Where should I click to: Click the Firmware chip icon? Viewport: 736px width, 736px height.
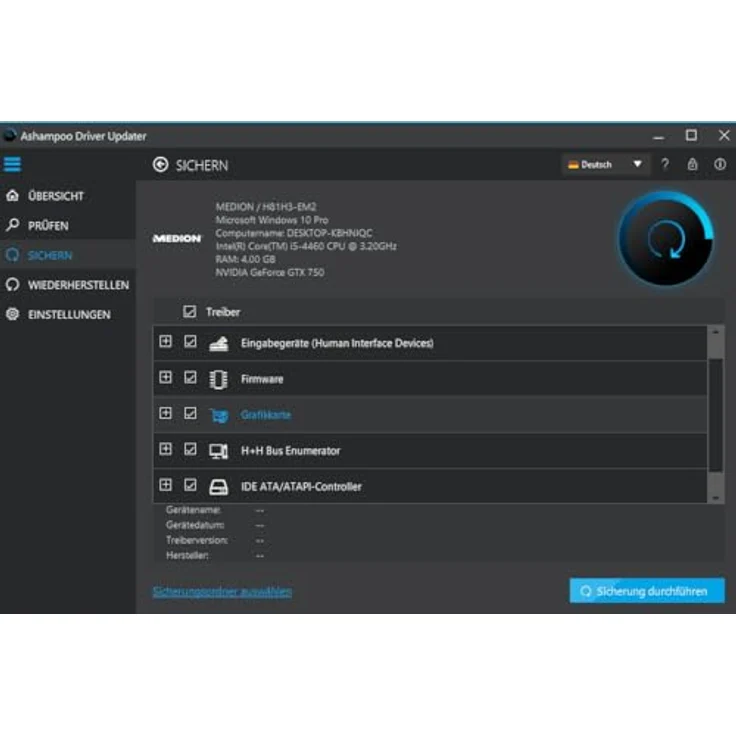coord(218,379)
